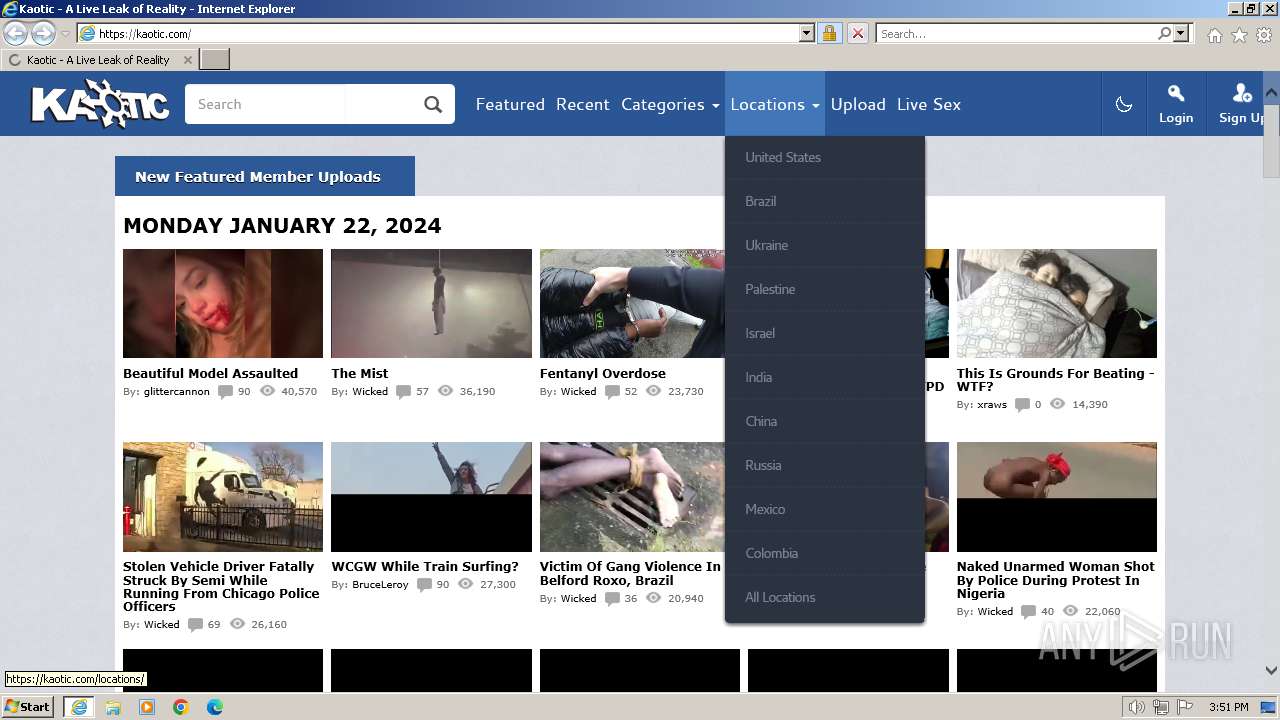Open the Recent page

coord(583,104)
